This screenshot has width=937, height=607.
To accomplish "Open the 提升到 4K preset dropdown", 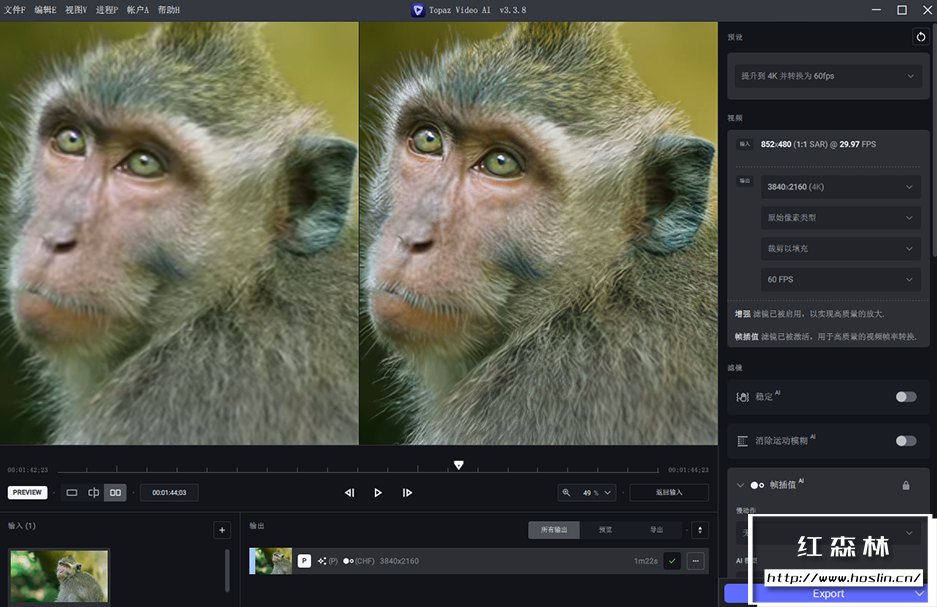I will (827, 76).
